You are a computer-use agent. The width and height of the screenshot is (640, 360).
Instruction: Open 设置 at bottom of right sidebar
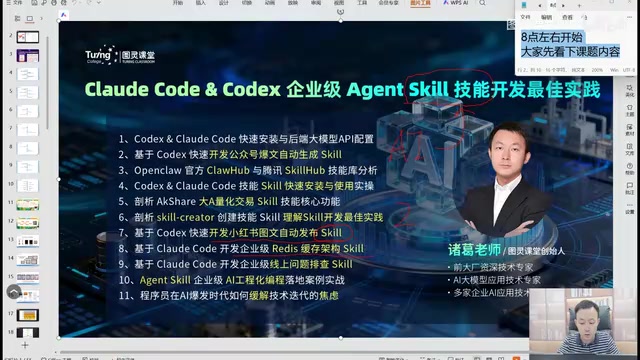630,208
